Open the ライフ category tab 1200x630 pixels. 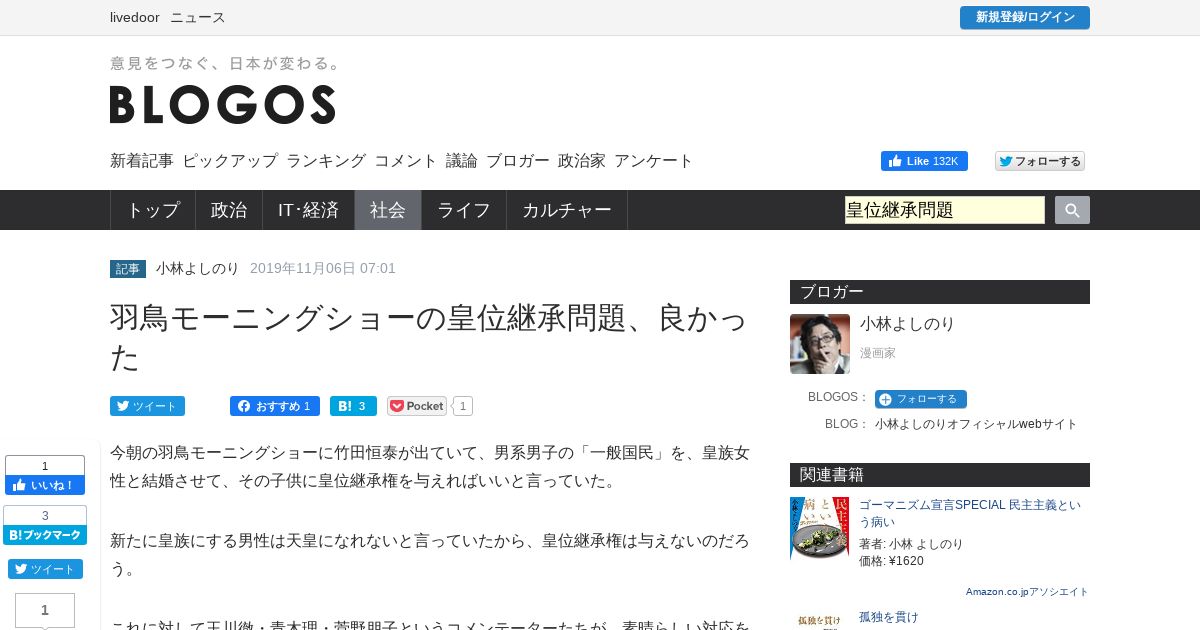coord(464,210)
